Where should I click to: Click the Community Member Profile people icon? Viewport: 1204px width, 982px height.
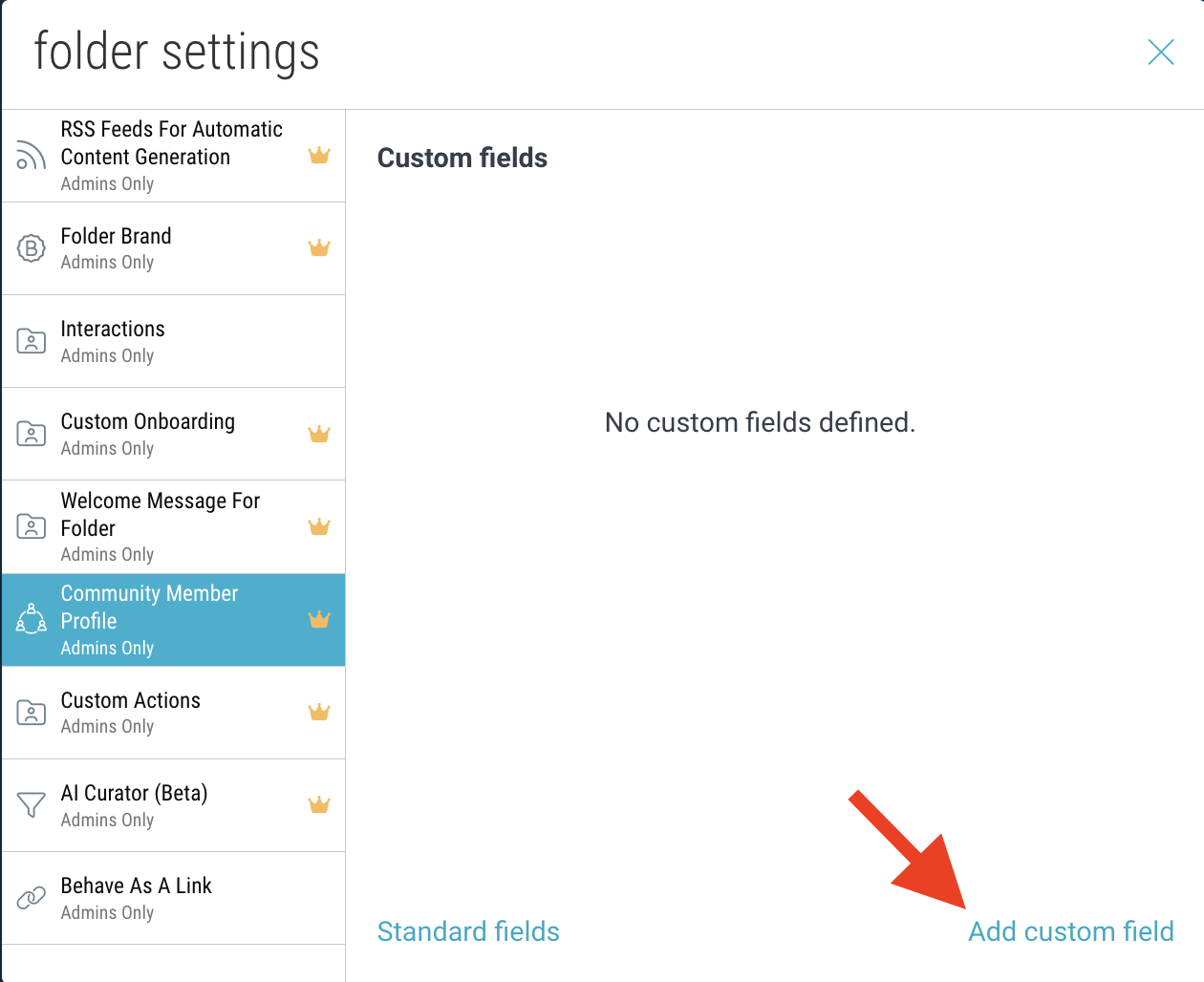31,620
